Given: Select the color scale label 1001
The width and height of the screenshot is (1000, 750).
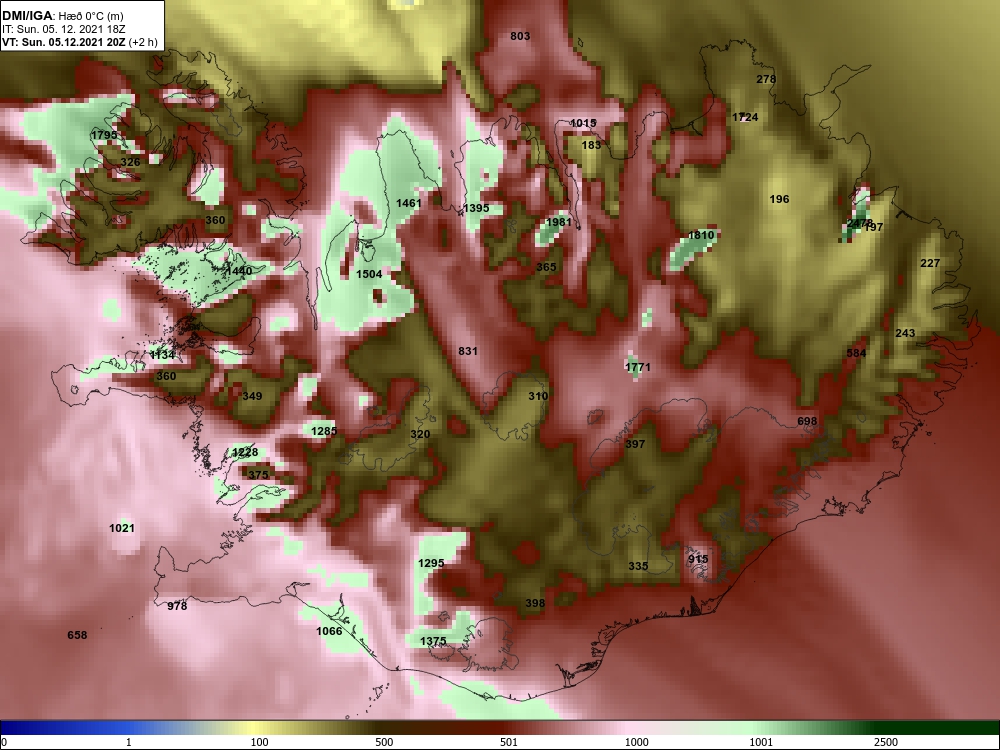Looking at the screenshot, I should click(x=761, y=742).
